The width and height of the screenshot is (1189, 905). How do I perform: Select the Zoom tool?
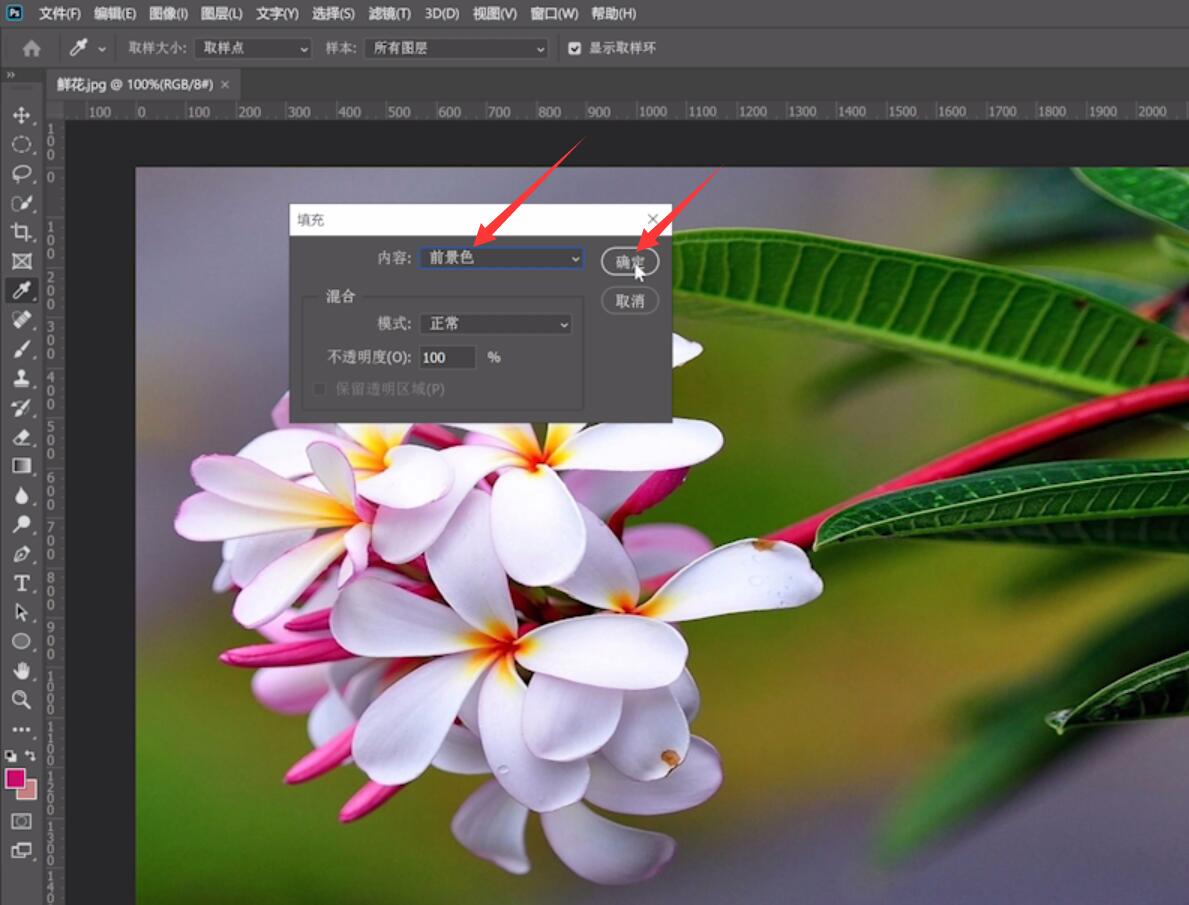coord(21,699)
